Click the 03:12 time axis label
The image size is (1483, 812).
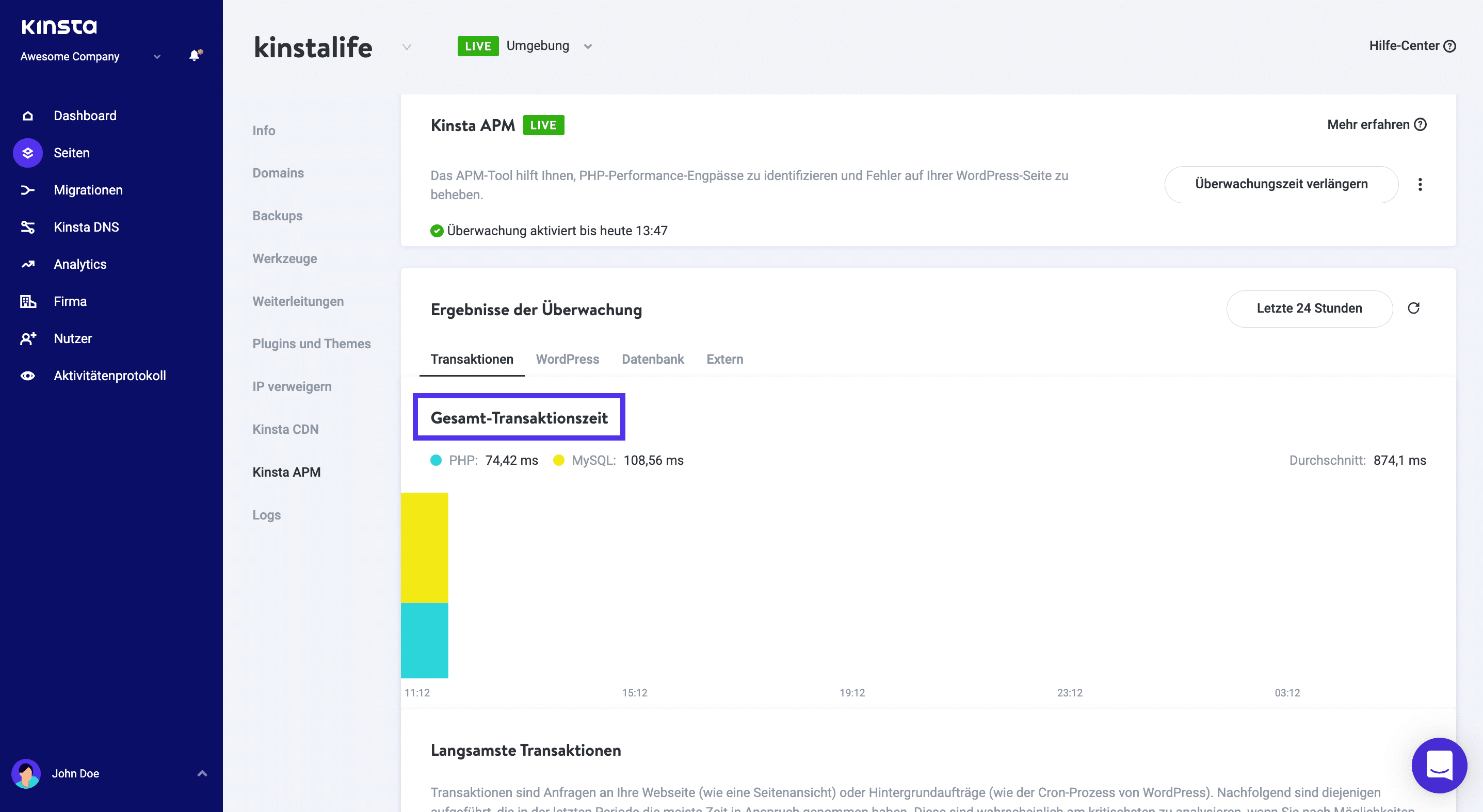[x=1287, y=693]
